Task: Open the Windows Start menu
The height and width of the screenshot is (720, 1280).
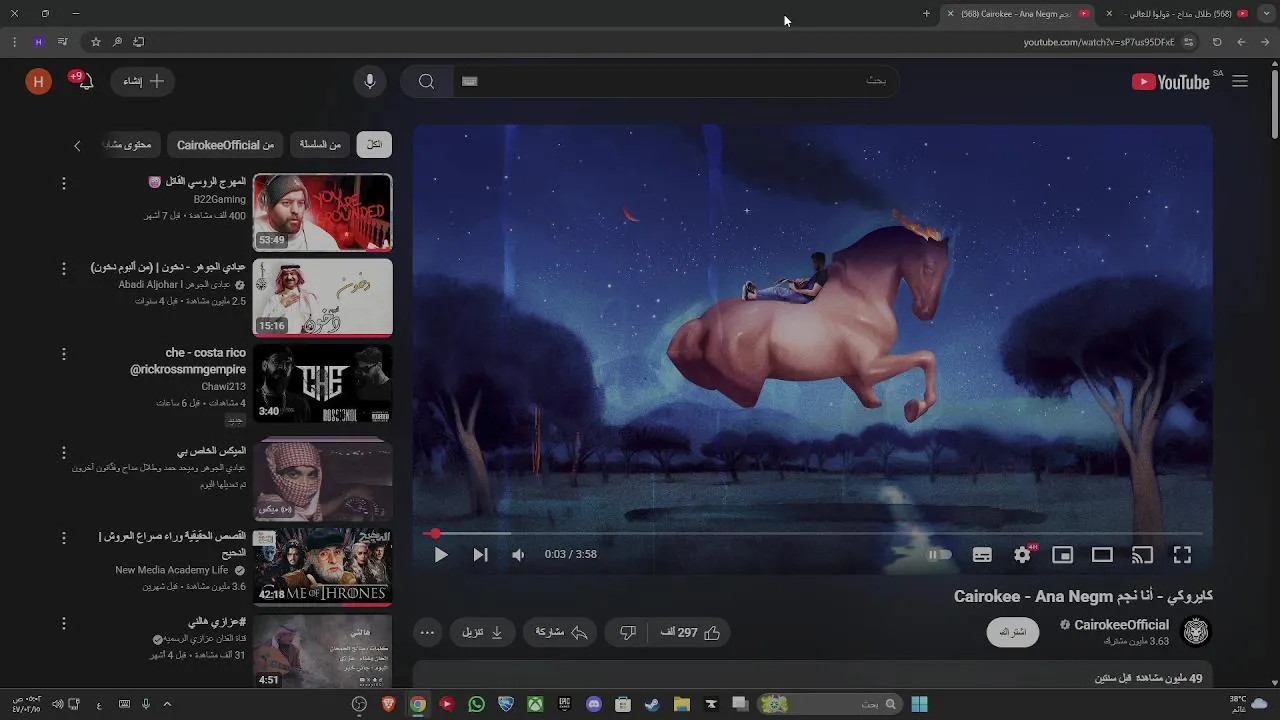Action: click(919, 704)
